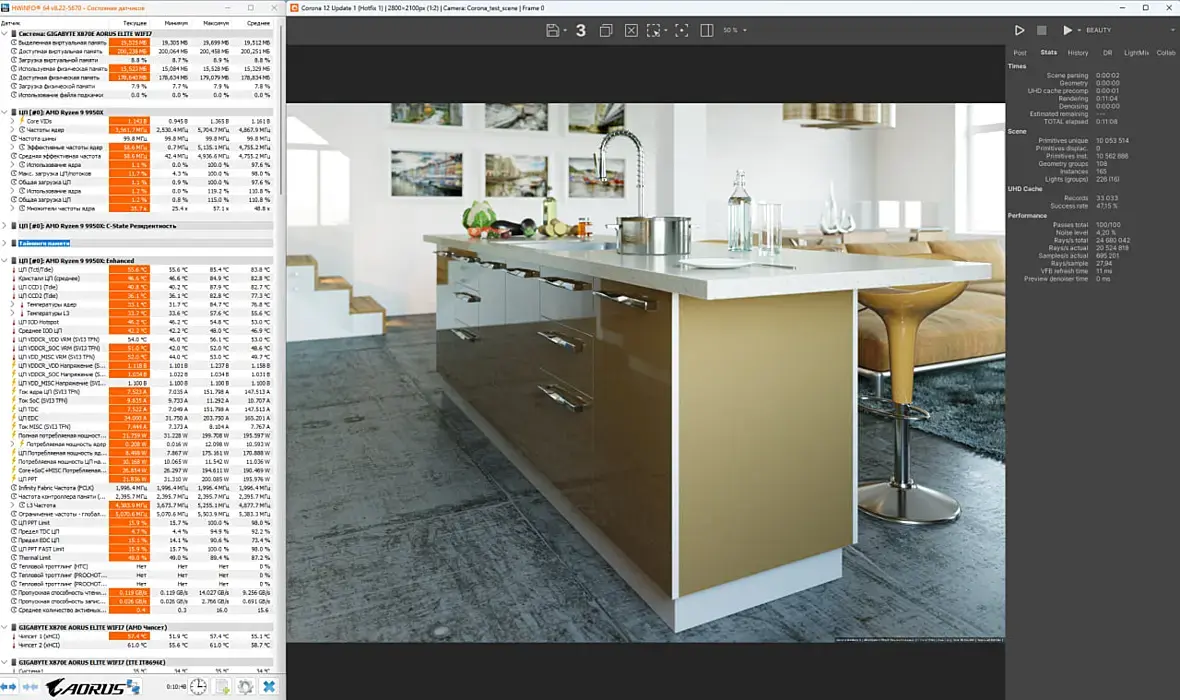Close sensors with the blue X icon
Viewport: 1180px width, 700px height.
pyautogui.click(x=269, y=686)
